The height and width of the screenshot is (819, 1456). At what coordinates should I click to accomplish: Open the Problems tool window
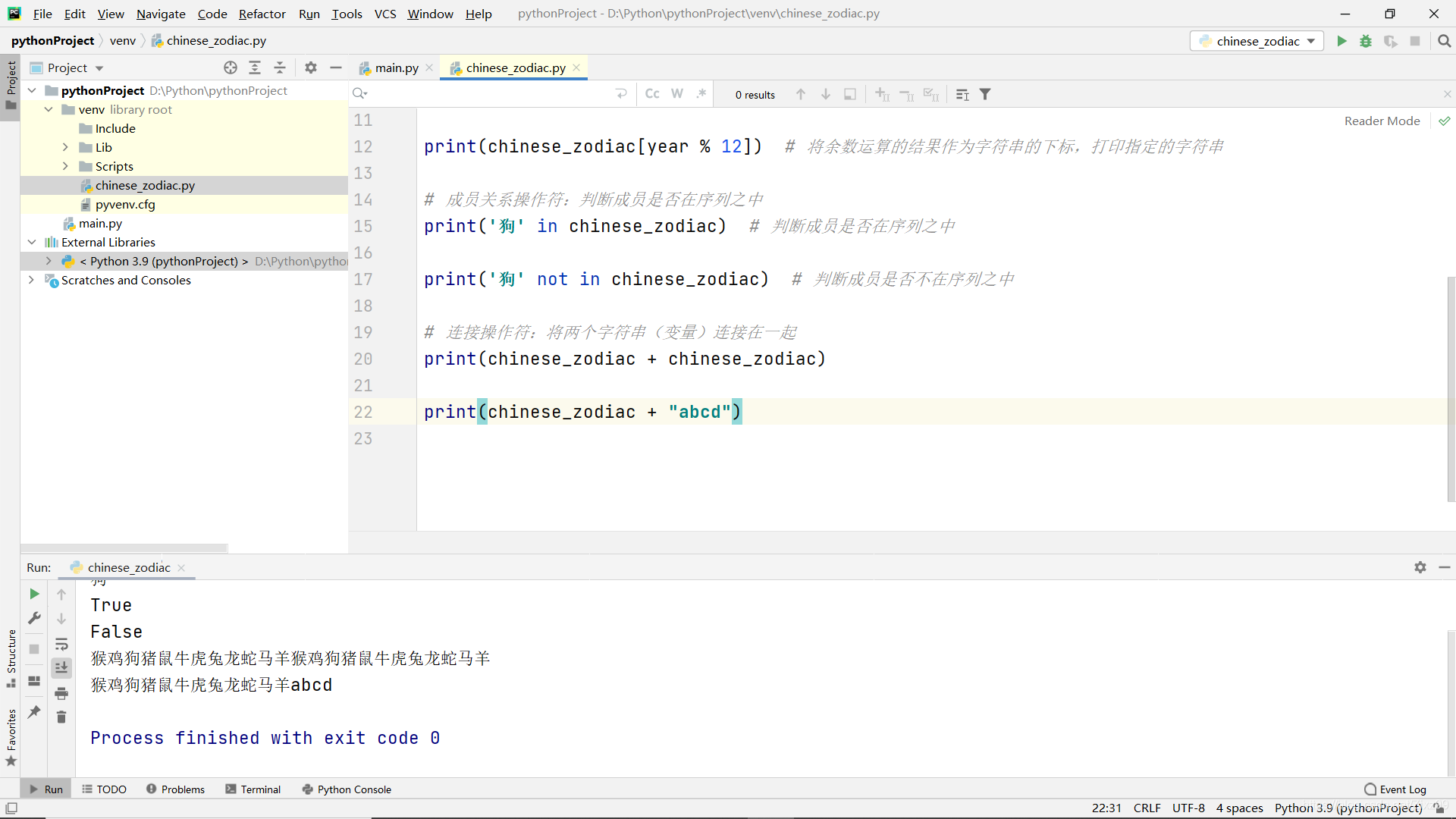175,789
